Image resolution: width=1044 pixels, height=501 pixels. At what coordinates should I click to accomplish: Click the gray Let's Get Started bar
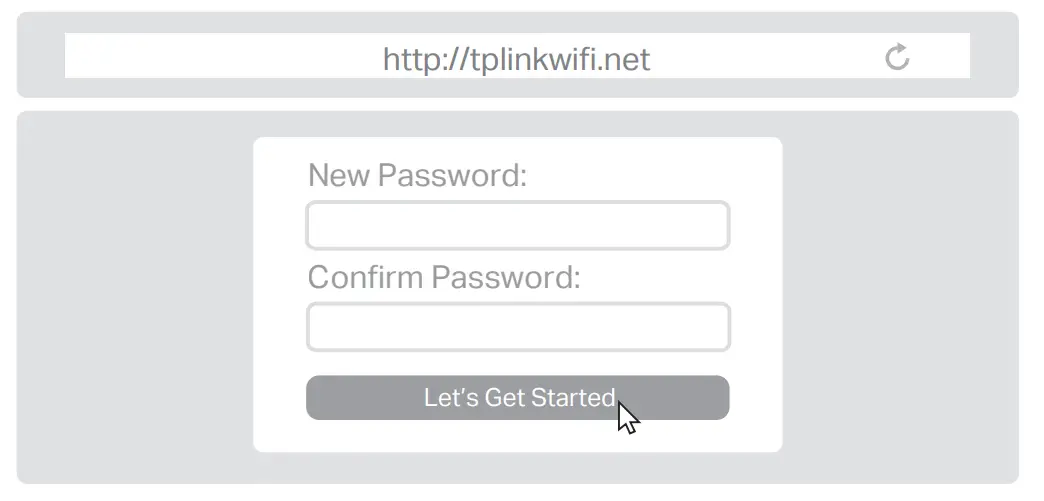point(517,398)
